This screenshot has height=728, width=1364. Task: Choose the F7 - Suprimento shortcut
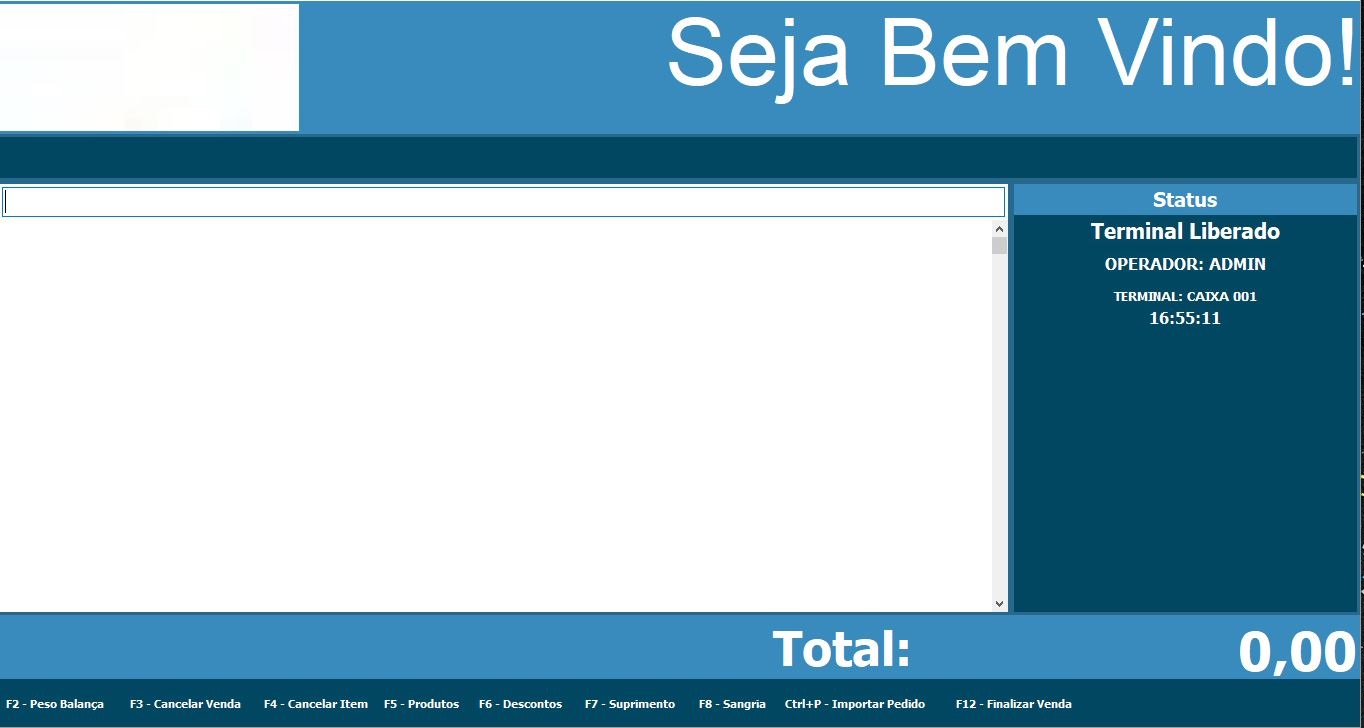[630, 704]
